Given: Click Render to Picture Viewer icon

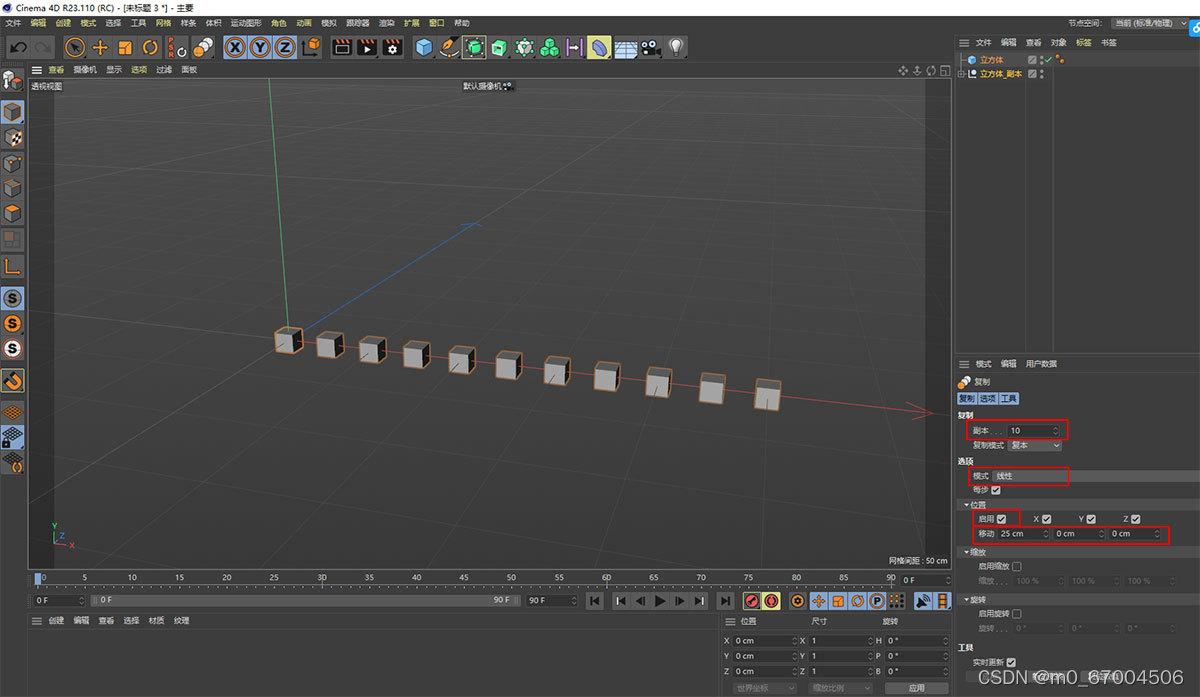Looking at the screenshot, I should (x=367, y=47).
